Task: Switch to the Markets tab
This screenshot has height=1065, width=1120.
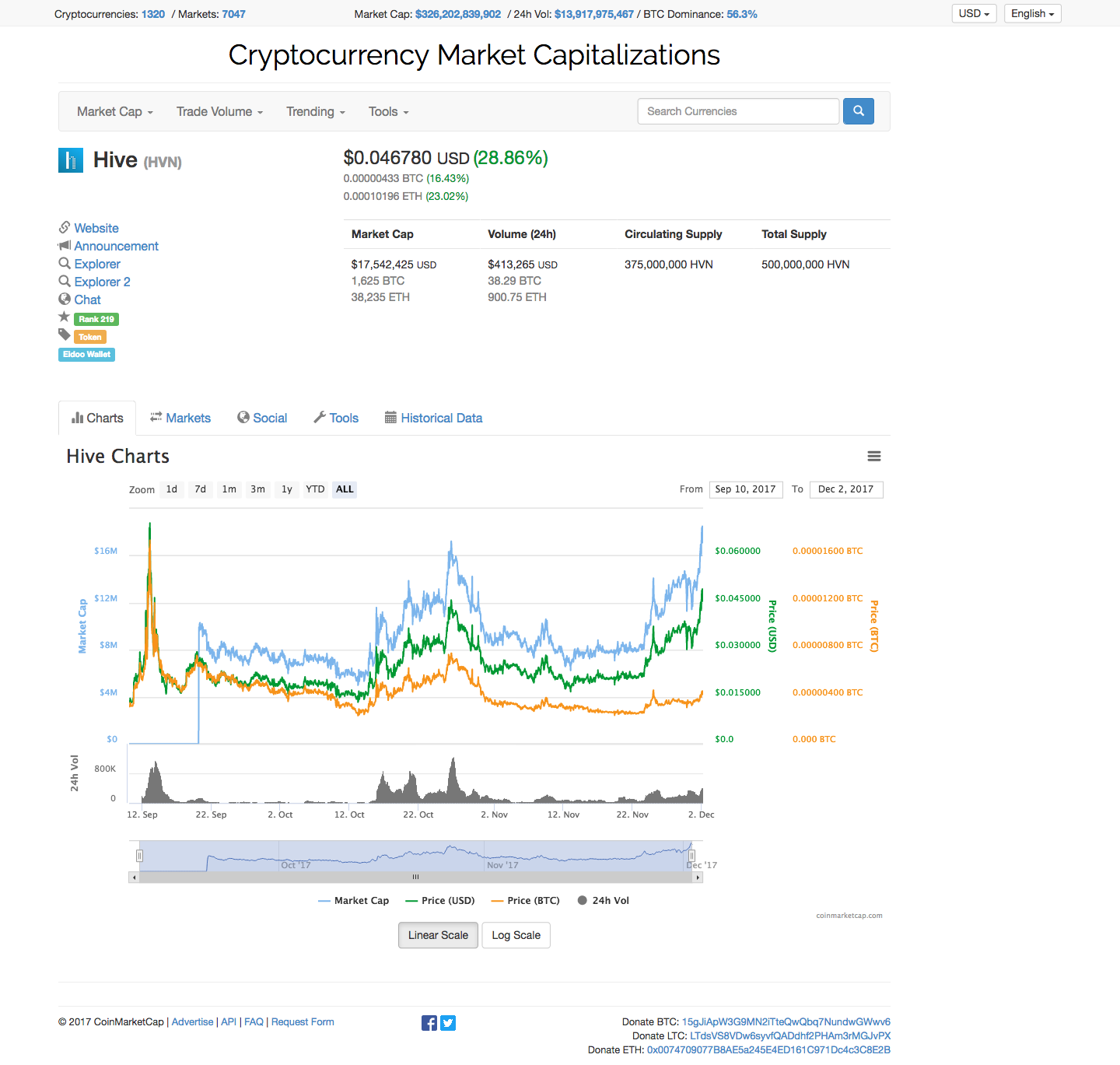Action: click(x=180, y=418)
